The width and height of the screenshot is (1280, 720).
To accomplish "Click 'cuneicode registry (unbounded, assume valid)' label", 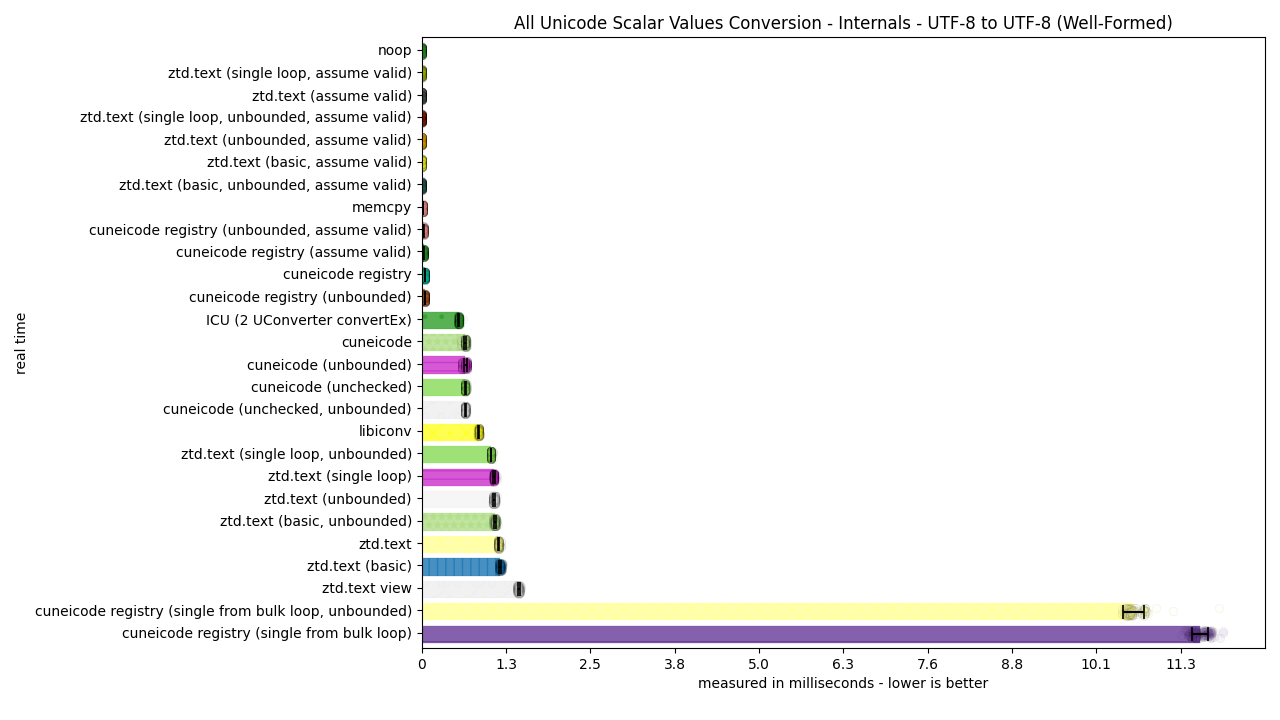I will point(250,230).
